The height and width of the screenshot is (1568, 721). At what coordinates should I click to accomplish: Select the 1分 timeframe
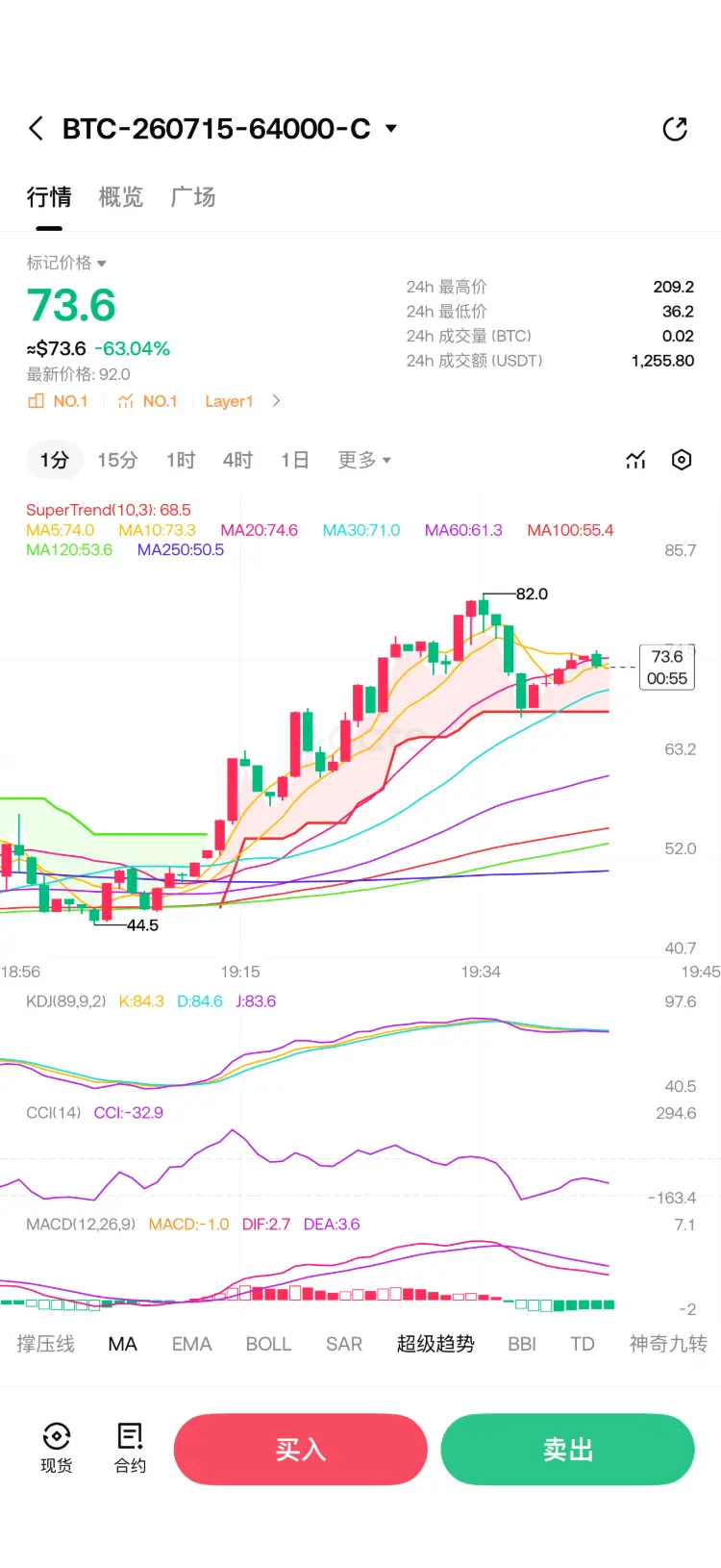pyautogui.click(x=55, y=460)
